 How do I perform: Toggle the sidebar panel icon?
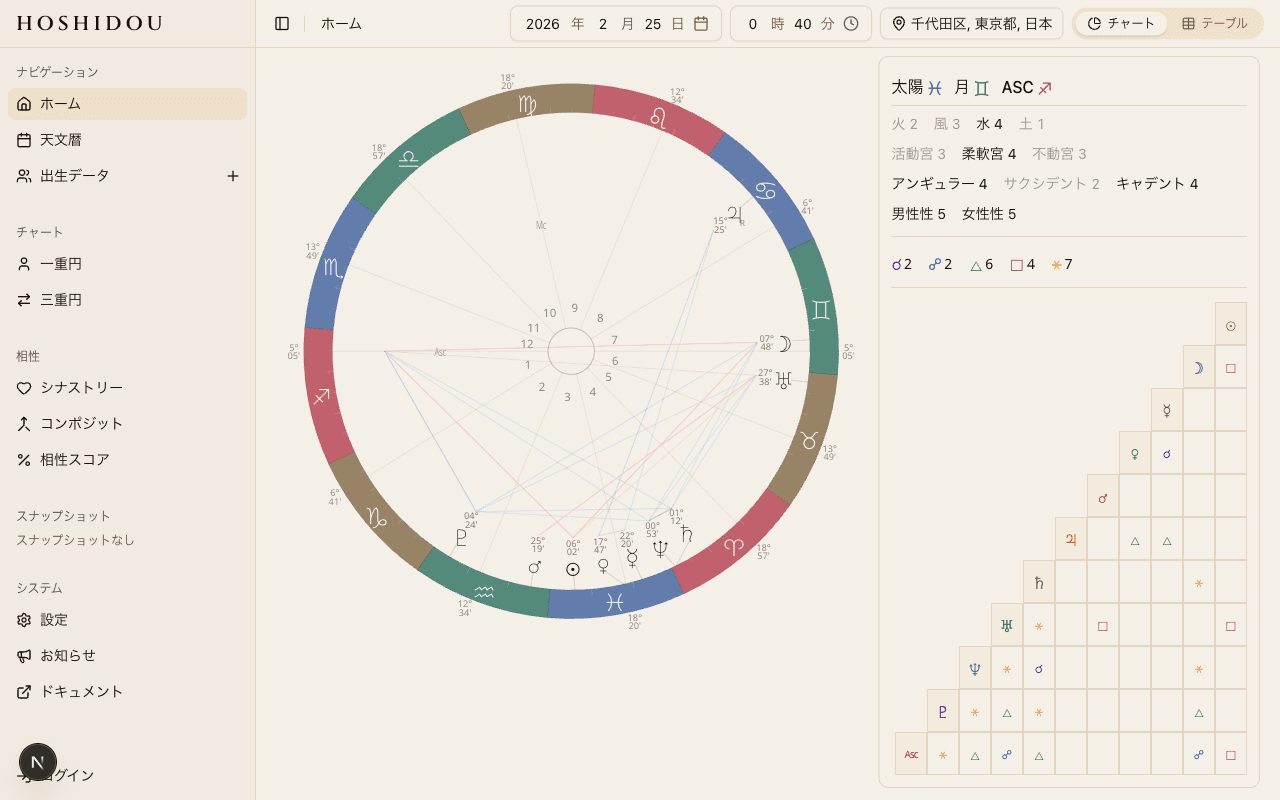point(282,23)
